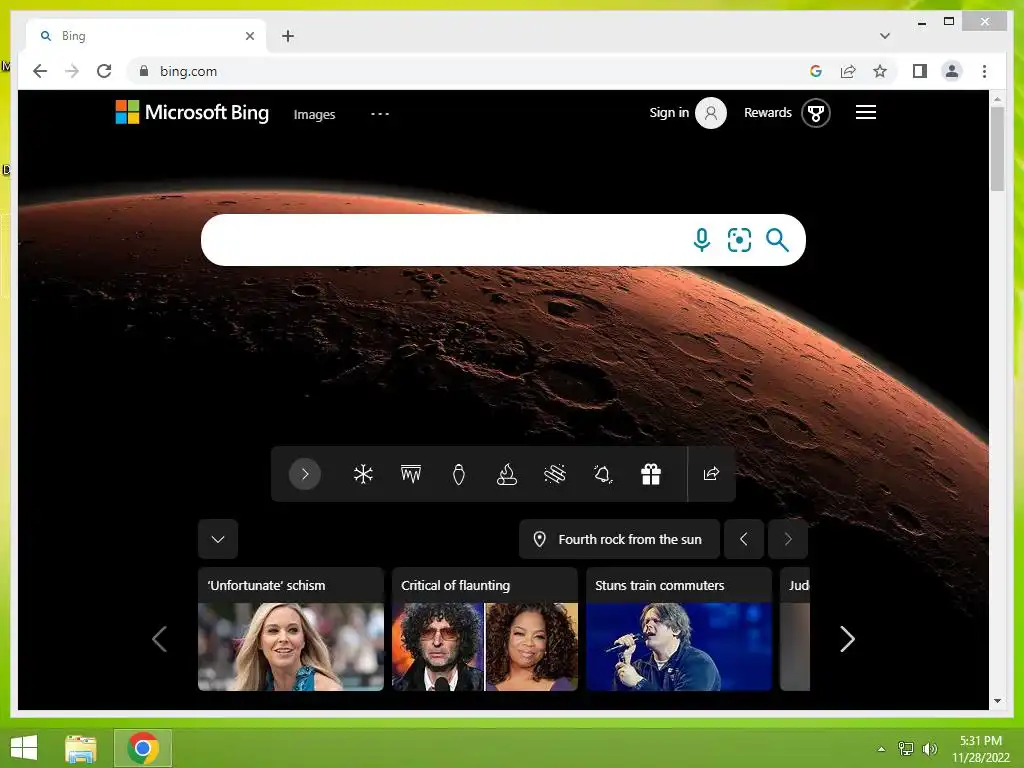This screenshot has width=1024, height=768.
Task: Expand the holiday icon strip with the arrow
Action: [x=304, y=474]
